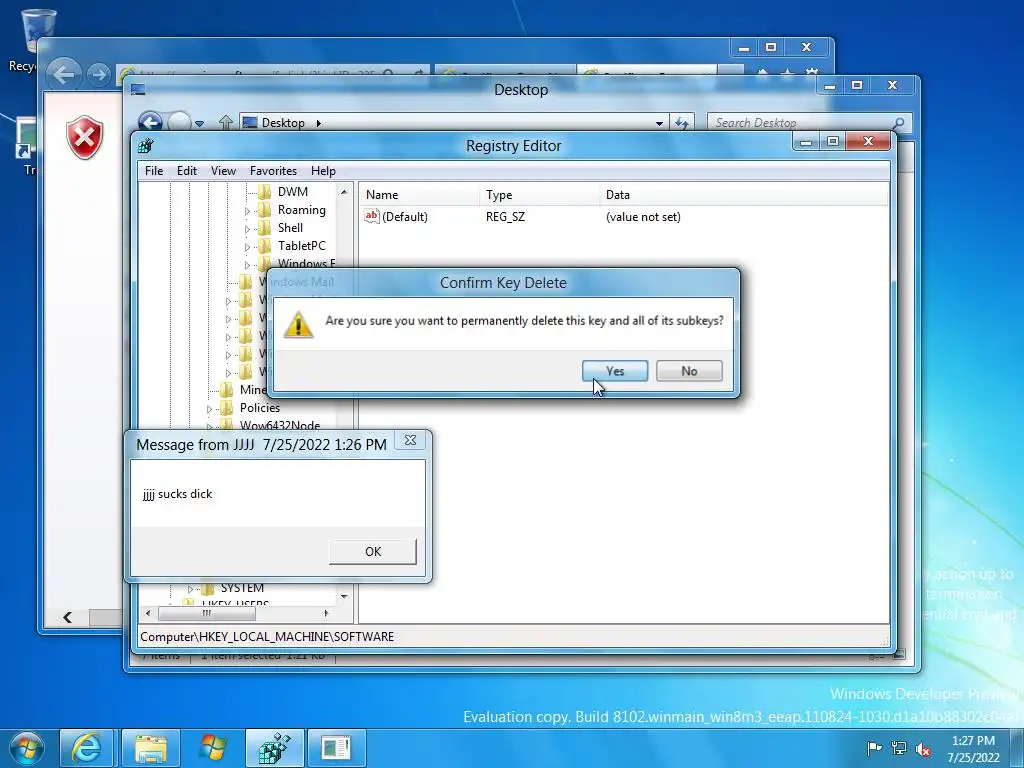Click tree horizontal scrollbar left arrow

click(148, 613)
